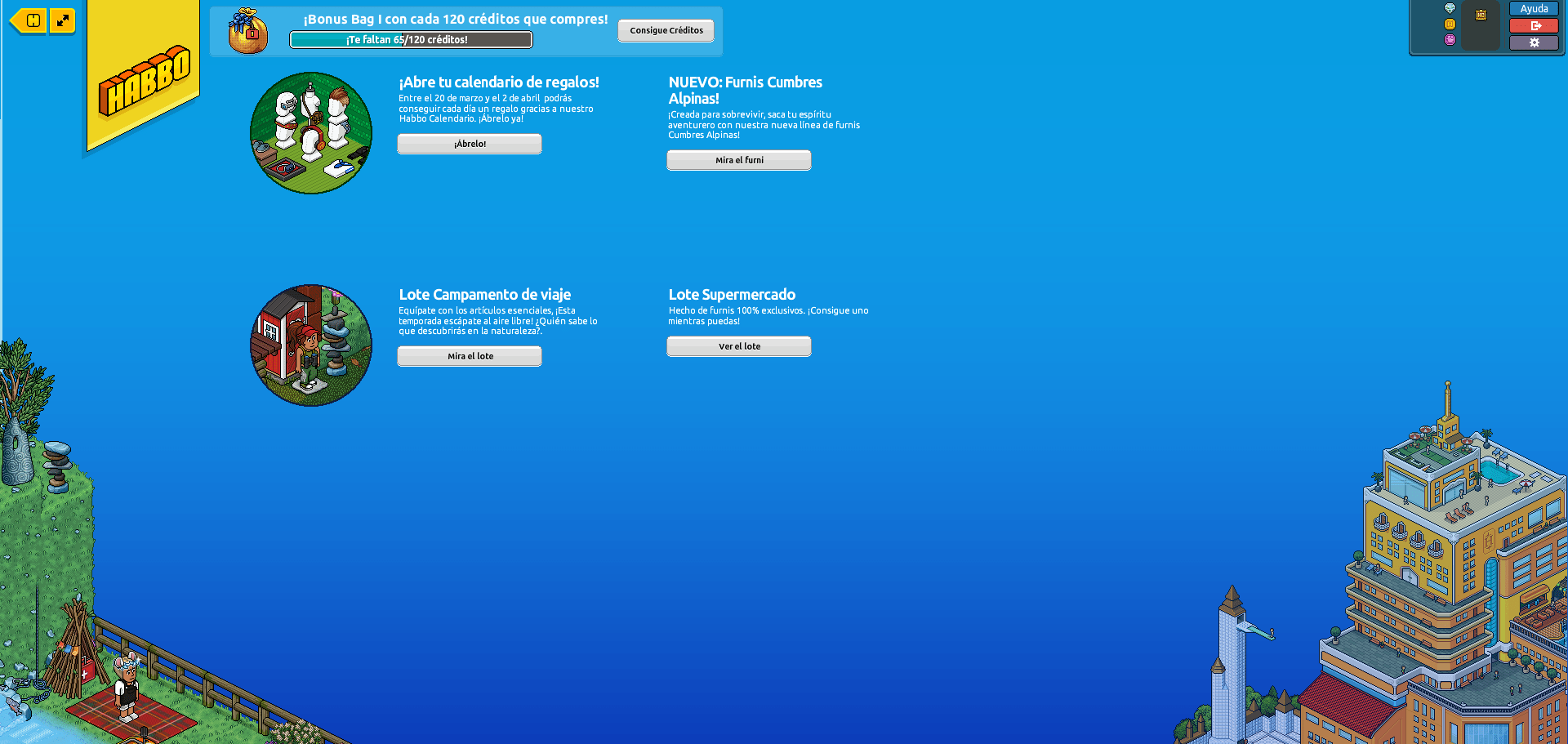This screenshot has width=1568, height=744.
Task: Open the Ayuda help button
Action: (1534, 9)
